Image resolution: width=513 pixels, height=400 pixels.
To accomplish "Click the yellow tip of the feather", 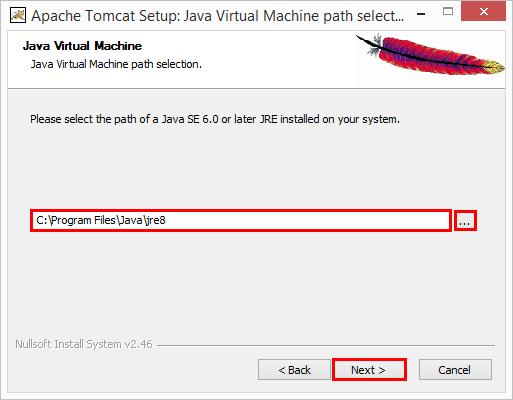I will tap(496, 66).
